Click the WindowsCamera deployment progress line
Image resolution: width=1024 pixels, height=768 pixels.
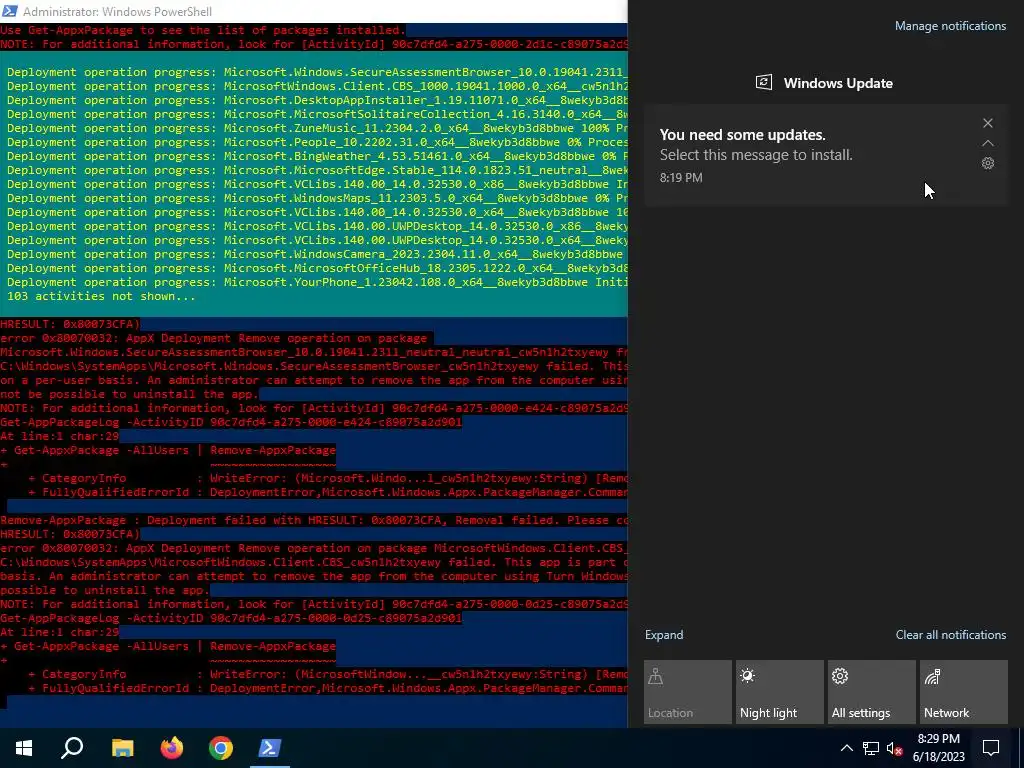tap(317, 254)
